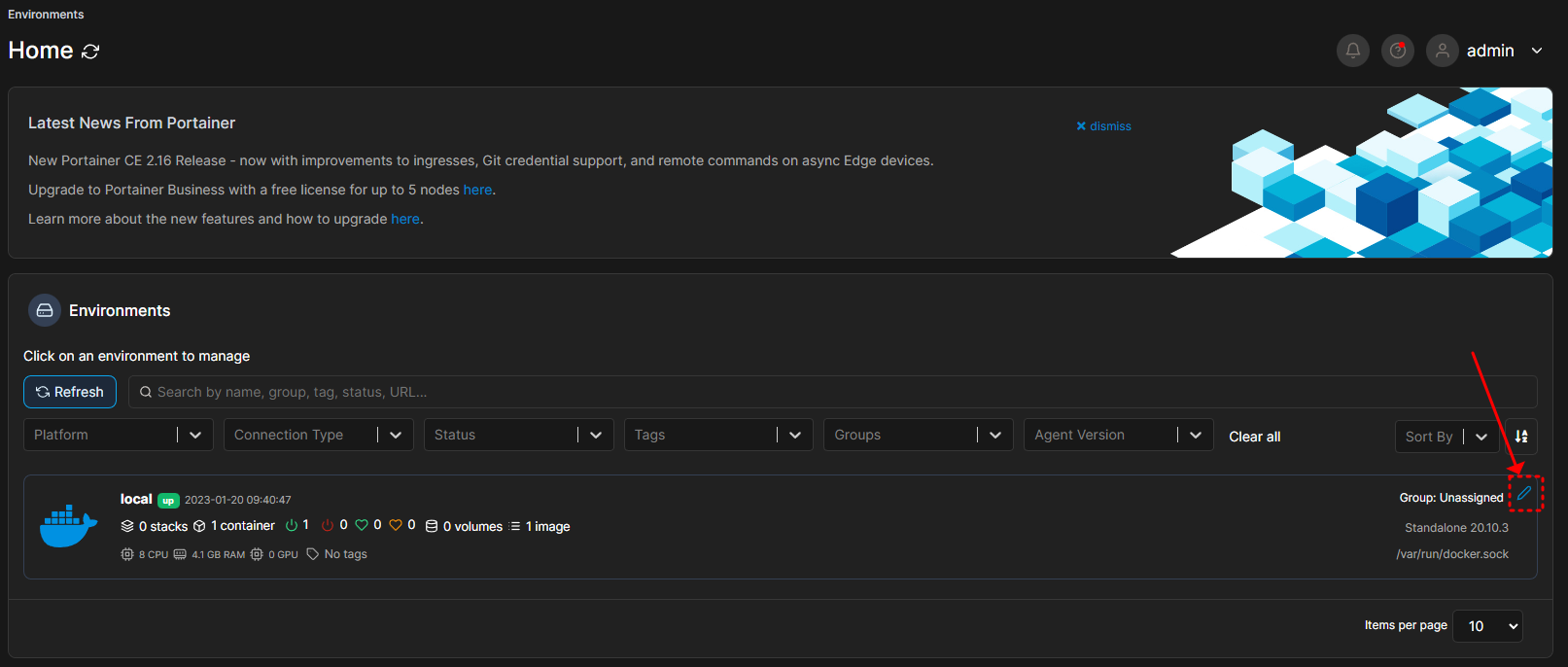Click the RAM memory icon

(180, 554)
